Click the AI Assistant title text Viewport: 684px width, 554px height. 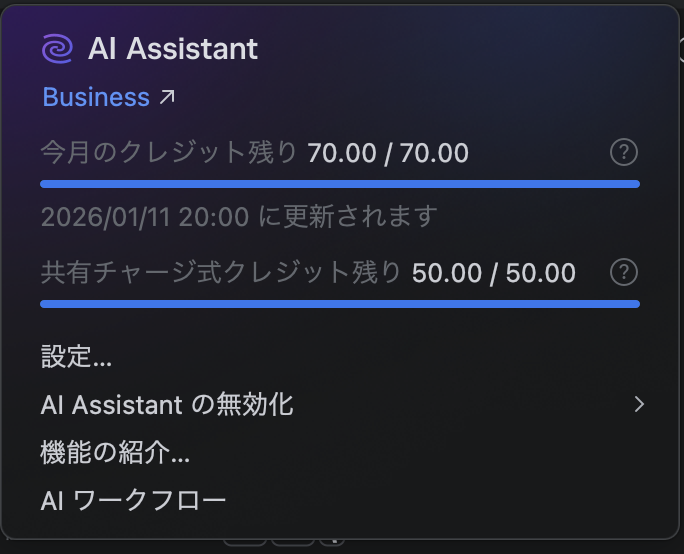(x=173, y=48)
